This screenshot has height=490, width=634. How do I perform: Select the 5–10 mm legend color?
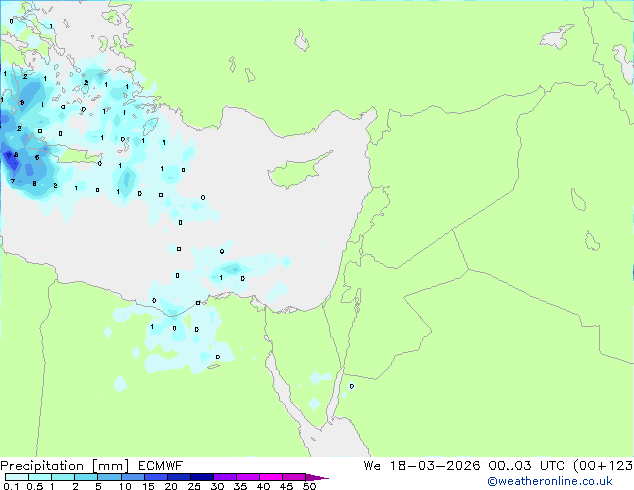click(109, 477)
